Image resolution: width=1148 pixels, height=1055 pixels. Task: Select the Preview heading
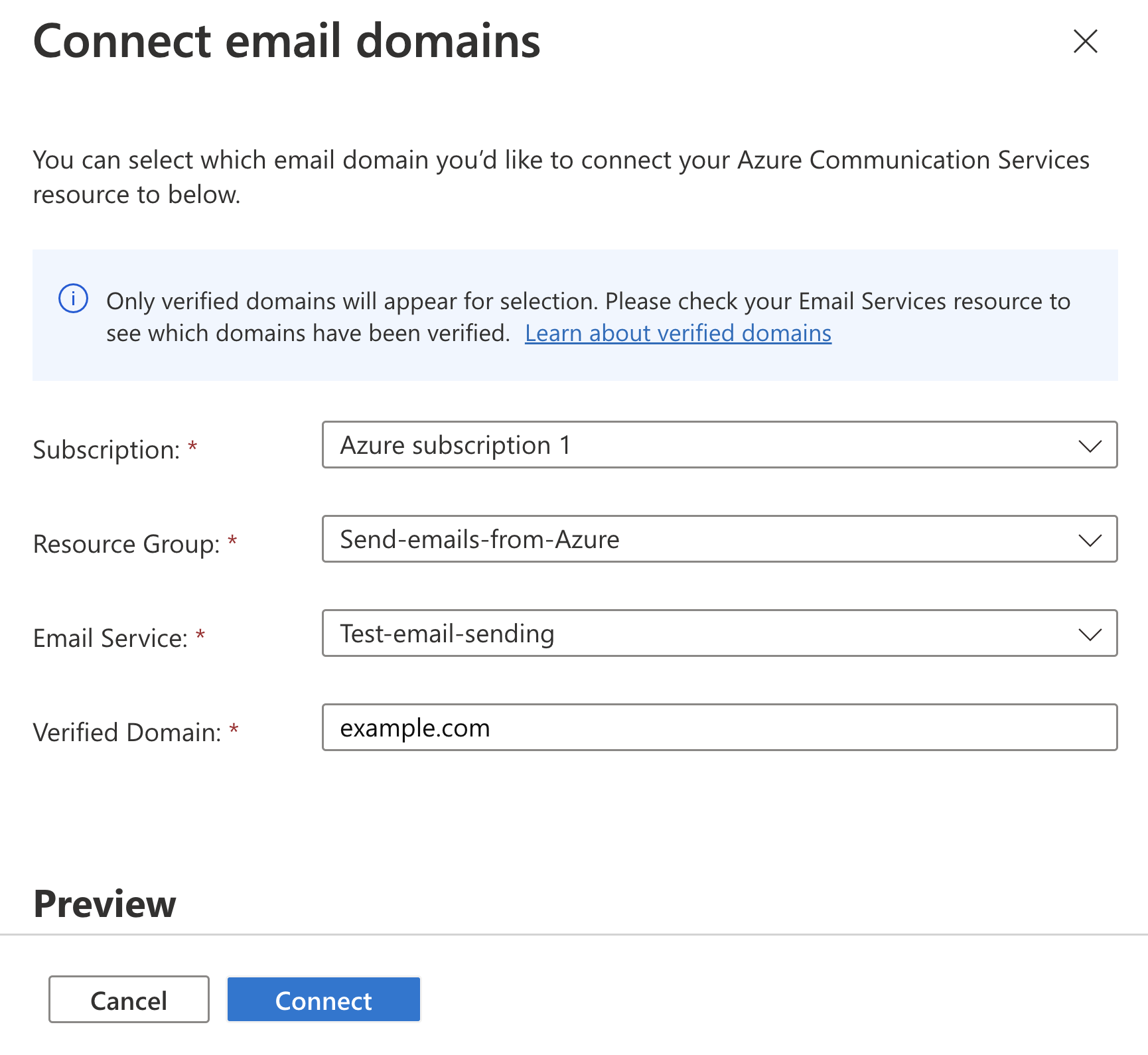pos(105,904)
